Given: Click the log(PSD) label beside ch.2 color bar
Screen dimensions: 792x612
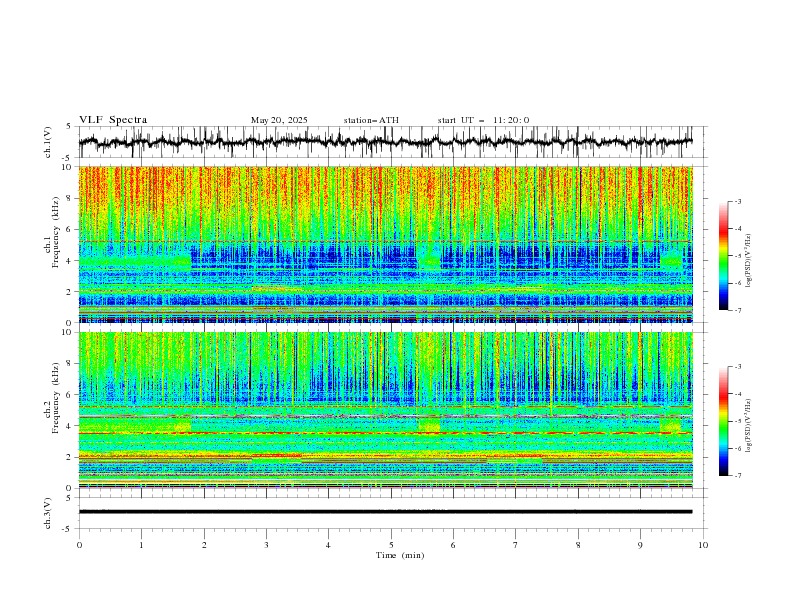Looking at the screenshot, I should pyautogui.click(x=749, y=426).
